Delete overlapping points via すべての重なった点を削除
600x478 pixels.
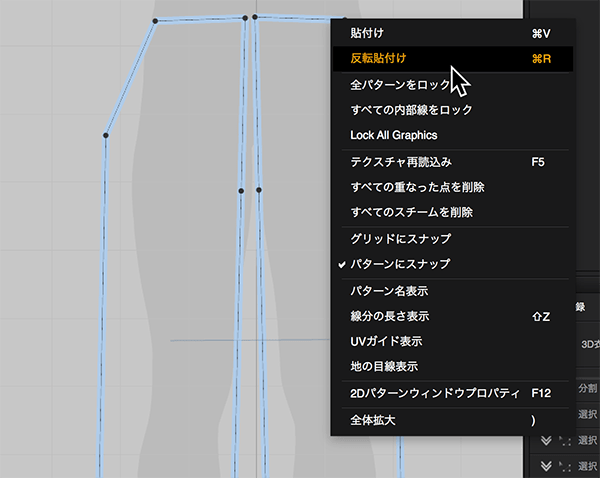(x=417, y=187)
